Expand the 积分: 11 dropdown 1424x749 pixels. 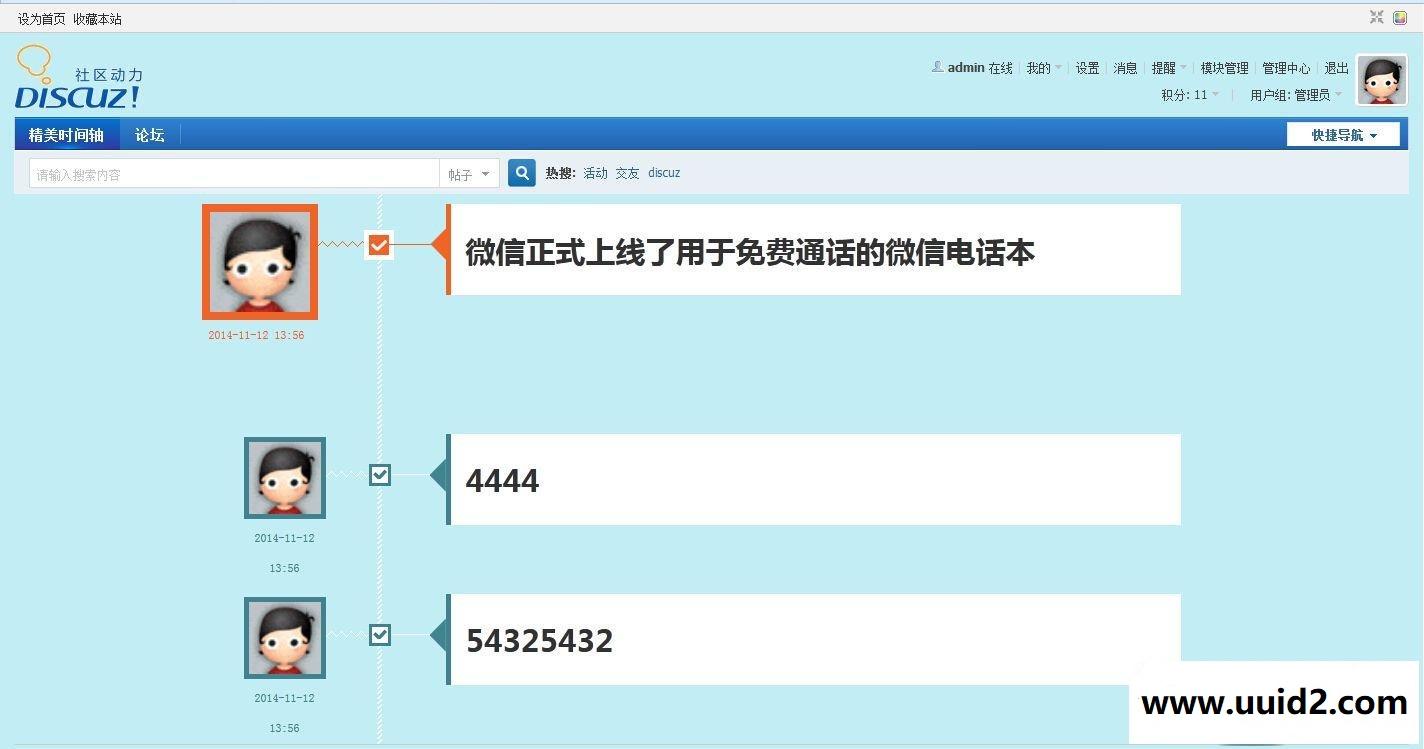(1188, 94)
